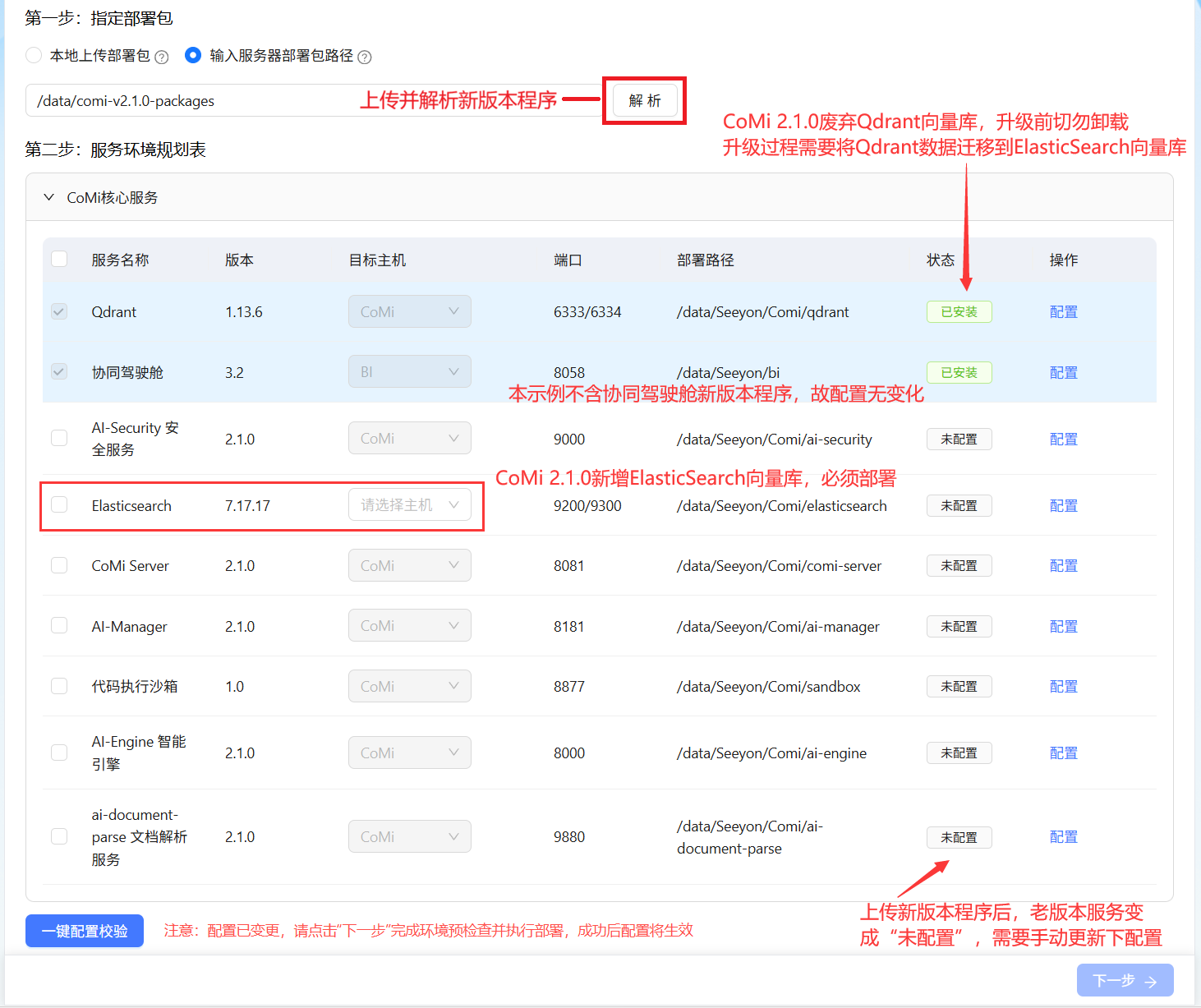1201x1008 pixels.
Task: Click 未配置 status tag for 代码执行沙箱
Action: point(959,687)
